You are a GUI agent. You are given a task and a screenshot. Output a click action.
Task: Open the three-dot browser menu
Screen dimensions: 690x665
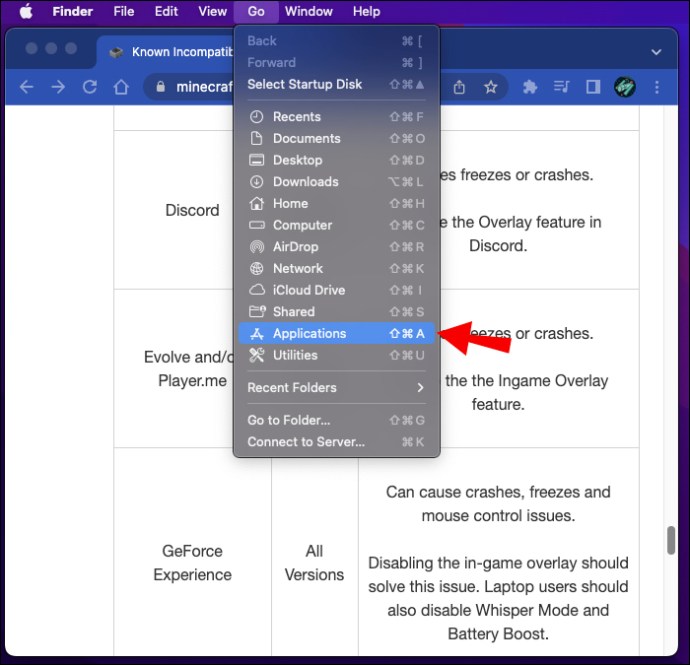click(655, 87)
